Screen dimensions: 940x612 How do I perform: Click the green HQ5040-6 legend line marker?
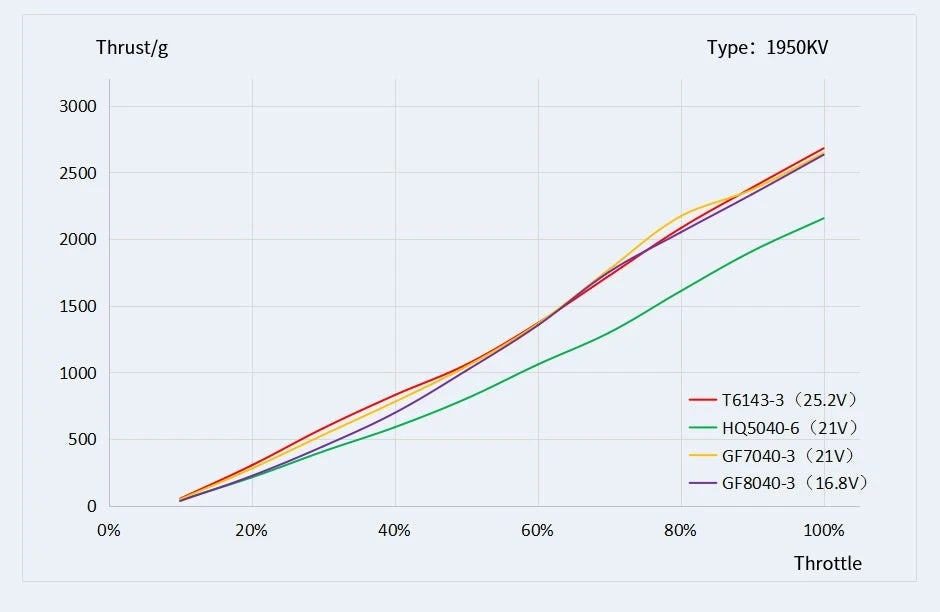click(703, 428)
